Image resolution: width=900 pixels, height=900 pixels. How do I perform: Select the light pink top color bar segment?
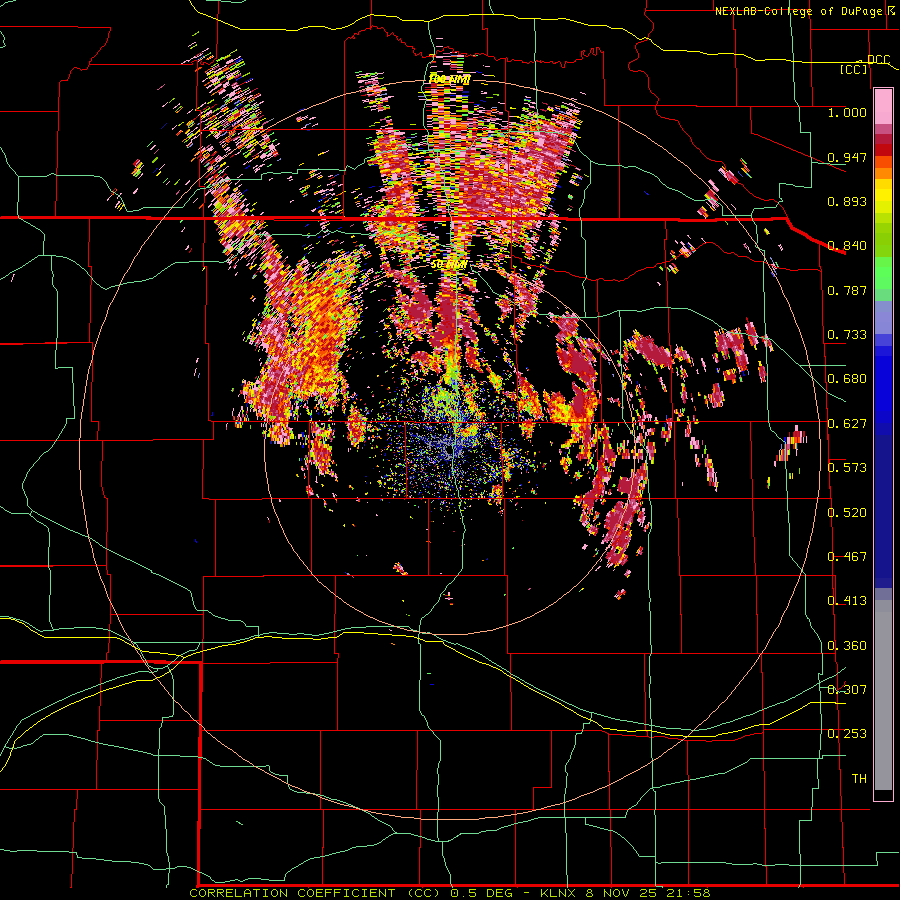click(x=883, y=106)
